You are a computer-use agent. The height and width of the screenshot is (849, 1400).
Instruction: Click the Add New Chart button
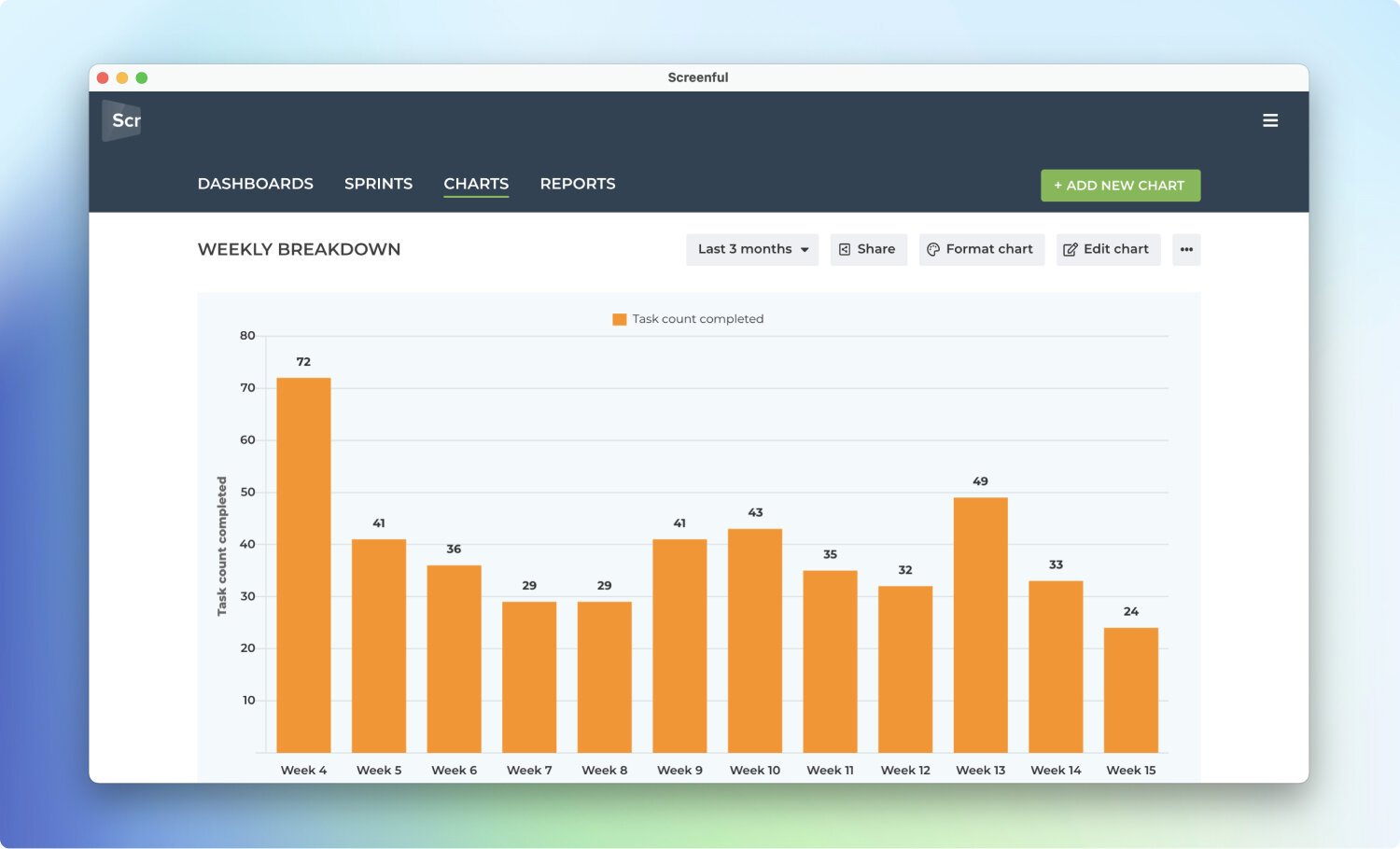(1120, 186)
